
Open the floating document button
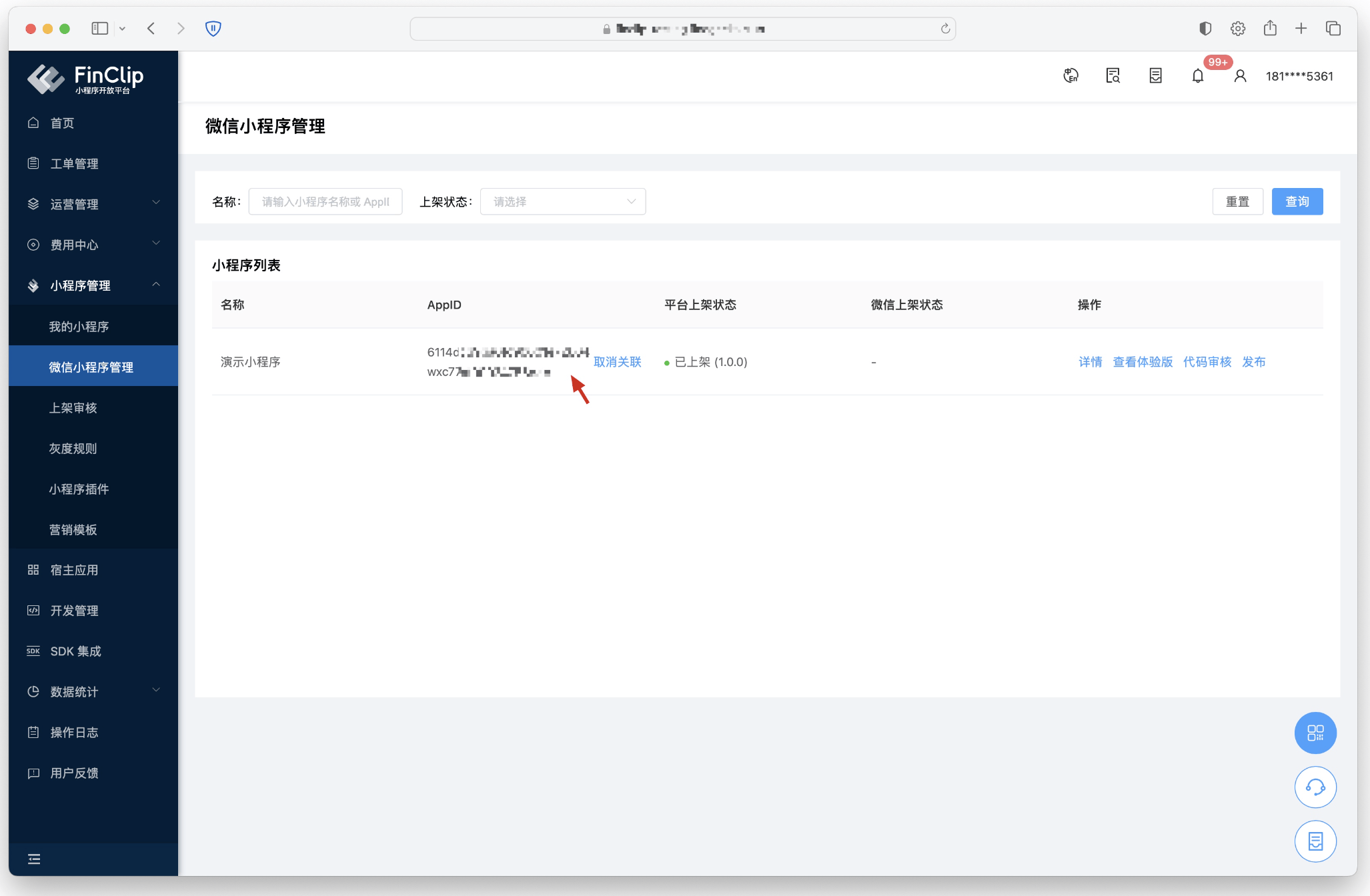(1315, 841)
